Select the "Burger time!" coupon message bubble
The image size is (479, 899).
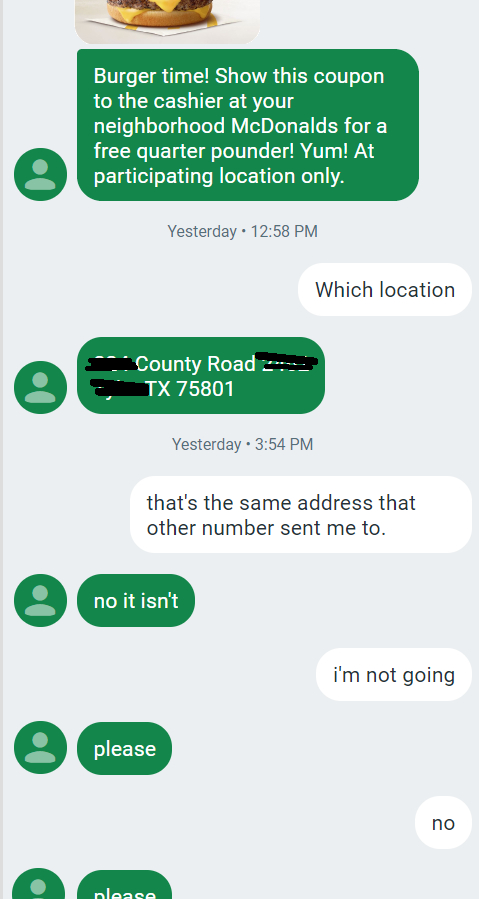pyautogui.click(x=248, y=125)
